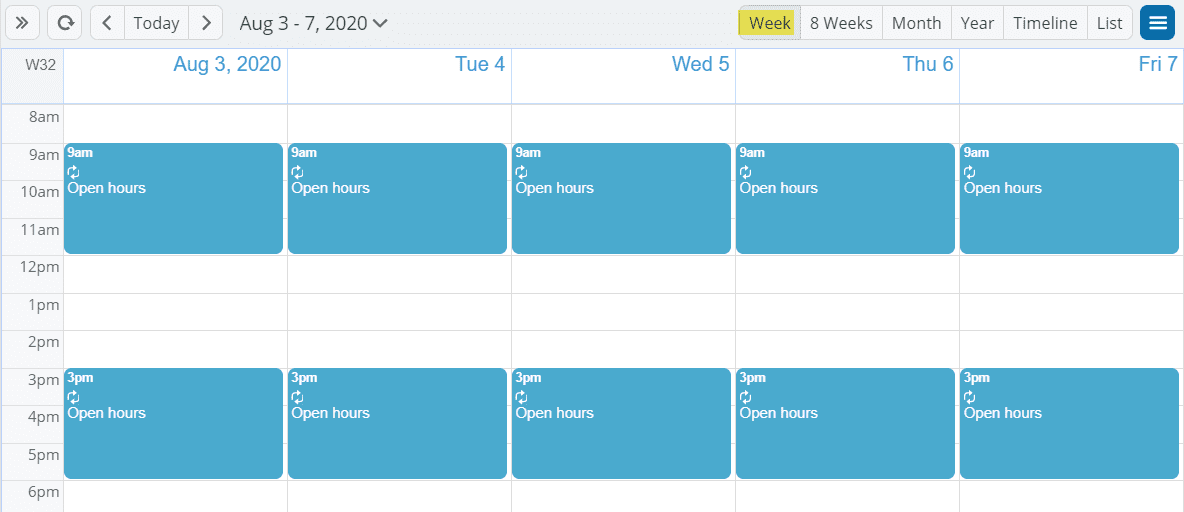Viewport: 1184px width, 512px height.
Task: Select the Month view tab
Action: click(916, 23)
